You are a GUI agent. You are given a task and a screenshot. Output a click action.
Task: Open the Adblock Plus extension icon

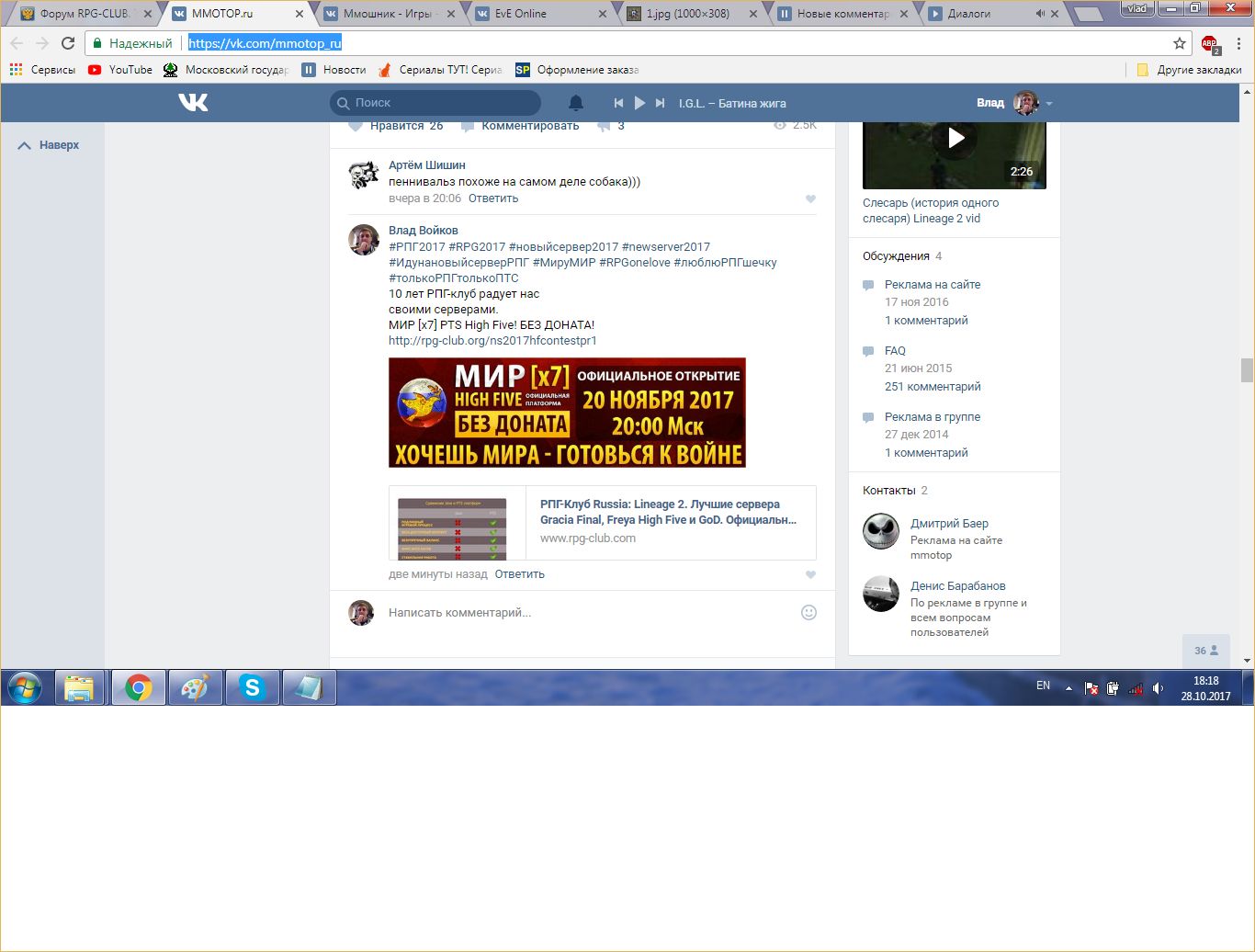(1210, 43)
